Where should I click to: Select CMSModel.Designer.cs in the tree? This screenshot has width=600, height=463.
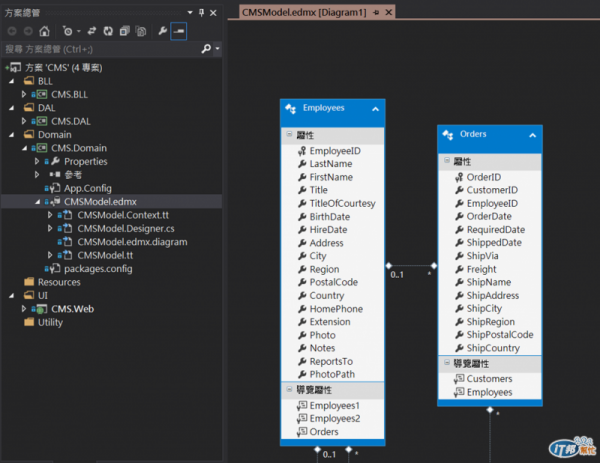coord(126,228)
